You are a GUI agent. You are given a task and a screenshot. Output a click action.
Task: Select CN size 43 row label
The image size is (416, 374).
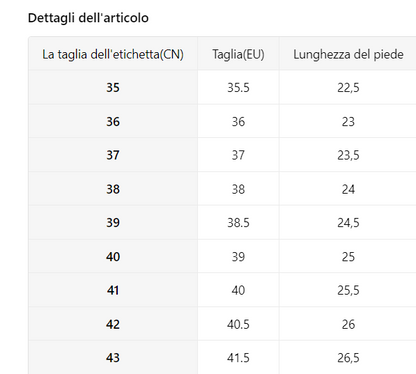click(x=113, y=358)
